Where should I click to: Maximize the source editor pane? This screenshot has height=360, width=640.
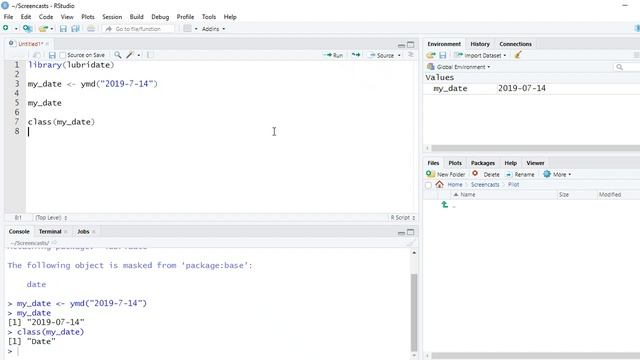411,44
